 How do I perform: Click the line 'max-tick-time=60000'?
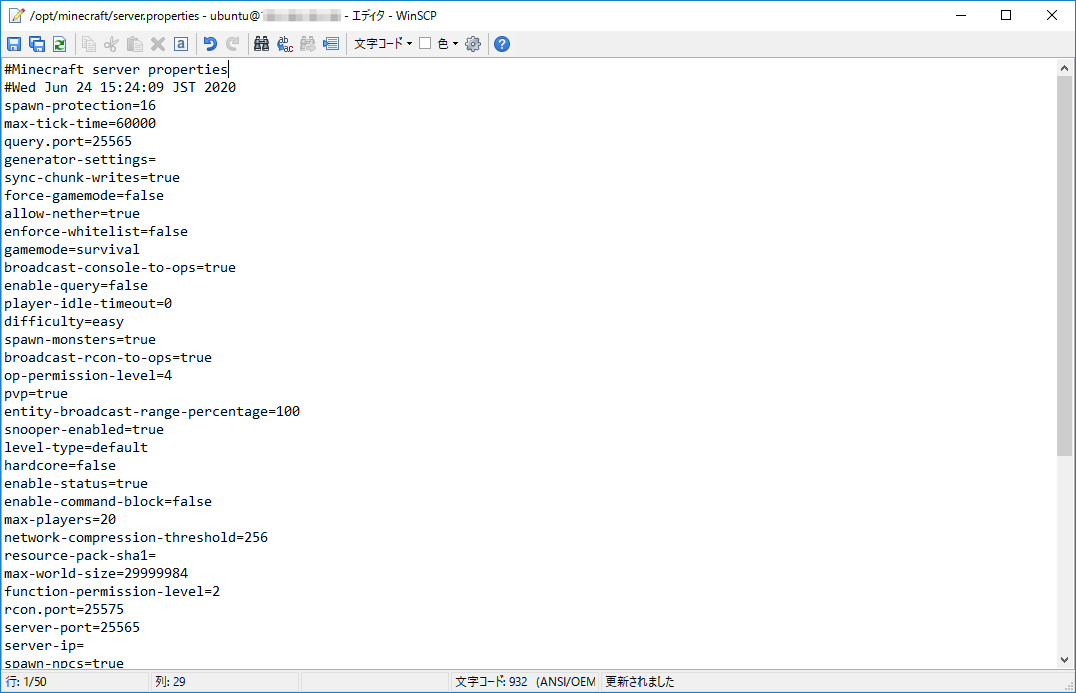click(80, 124)
